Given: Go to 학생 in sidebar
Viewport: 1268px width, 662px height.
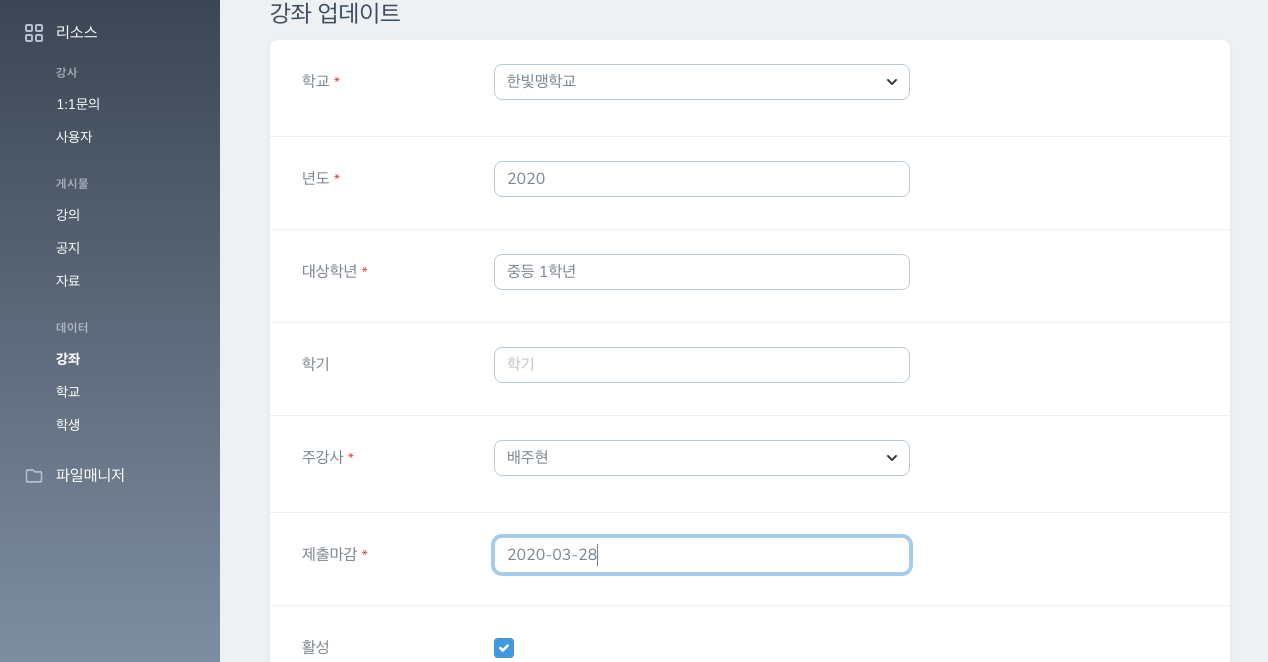Looking at the screenshot, I should coord(68,425).
